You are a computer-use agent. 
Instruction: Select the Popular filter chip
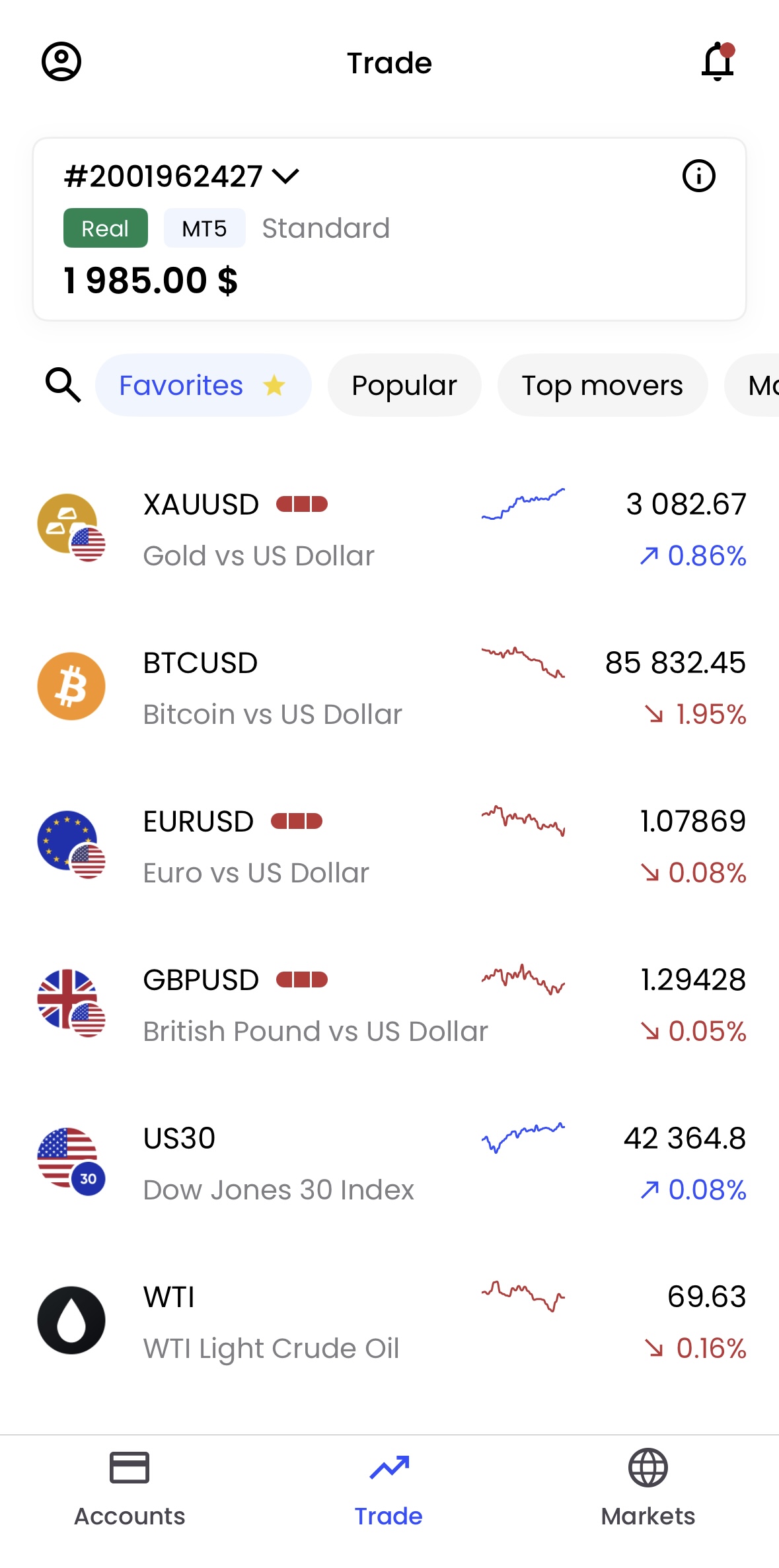(404, 385)
